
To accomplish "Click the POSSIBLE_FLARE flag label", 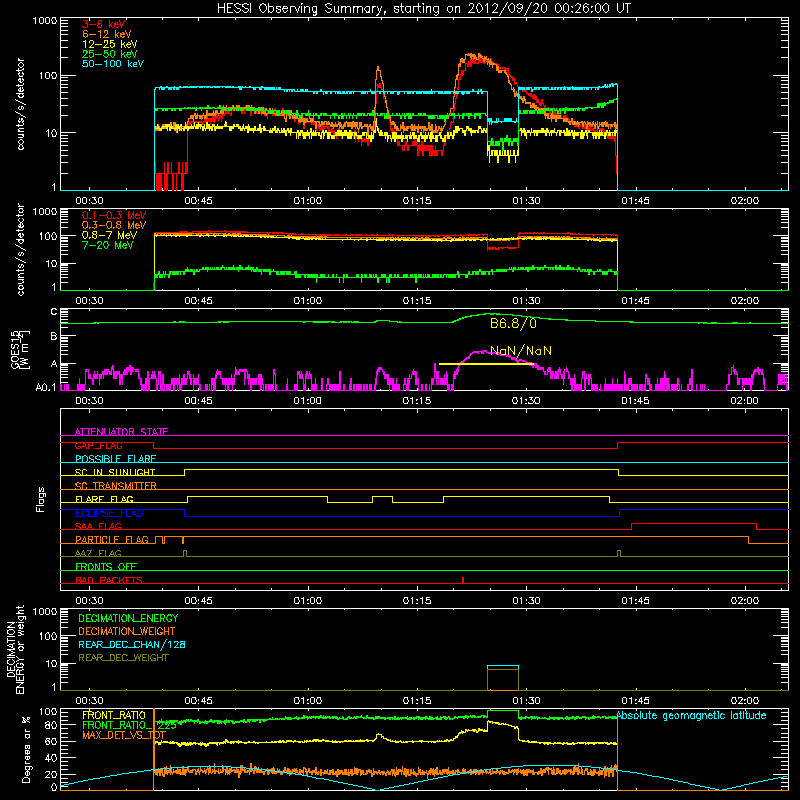I will (115, 459).
